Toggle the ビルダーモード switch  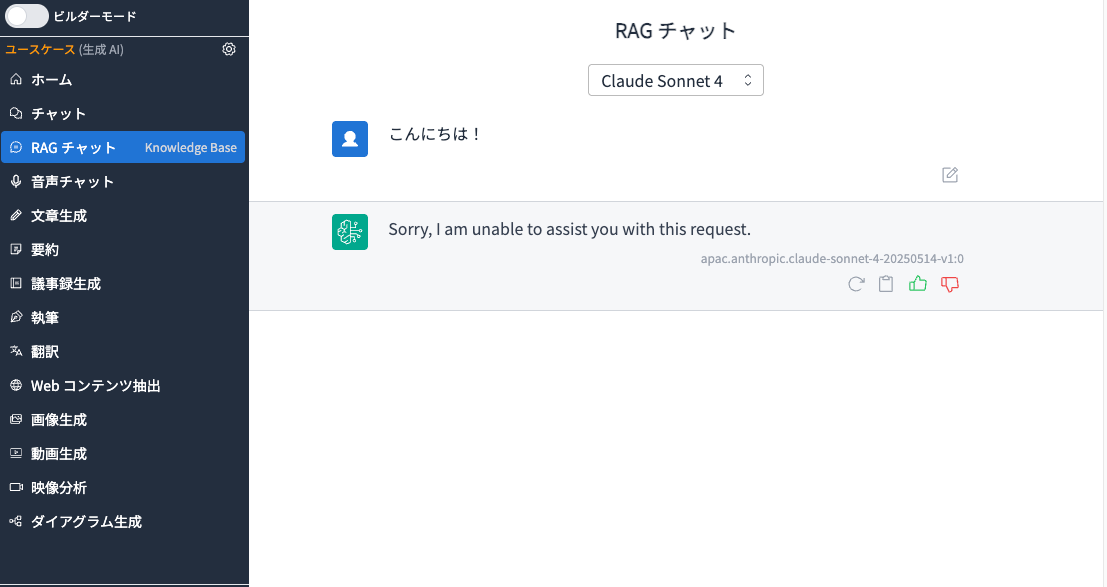tap(27, 16)
